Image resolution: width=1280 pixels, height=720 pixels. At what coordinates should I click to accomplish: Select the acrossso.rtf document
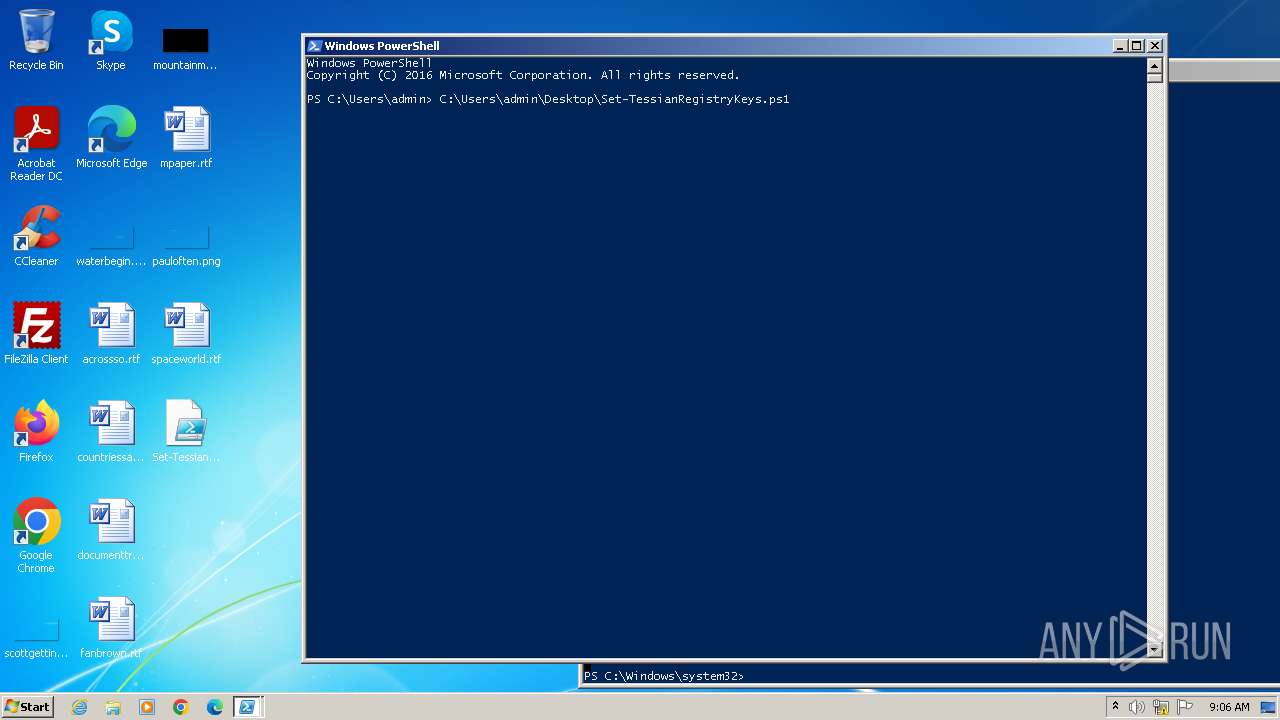coord(111,334)
